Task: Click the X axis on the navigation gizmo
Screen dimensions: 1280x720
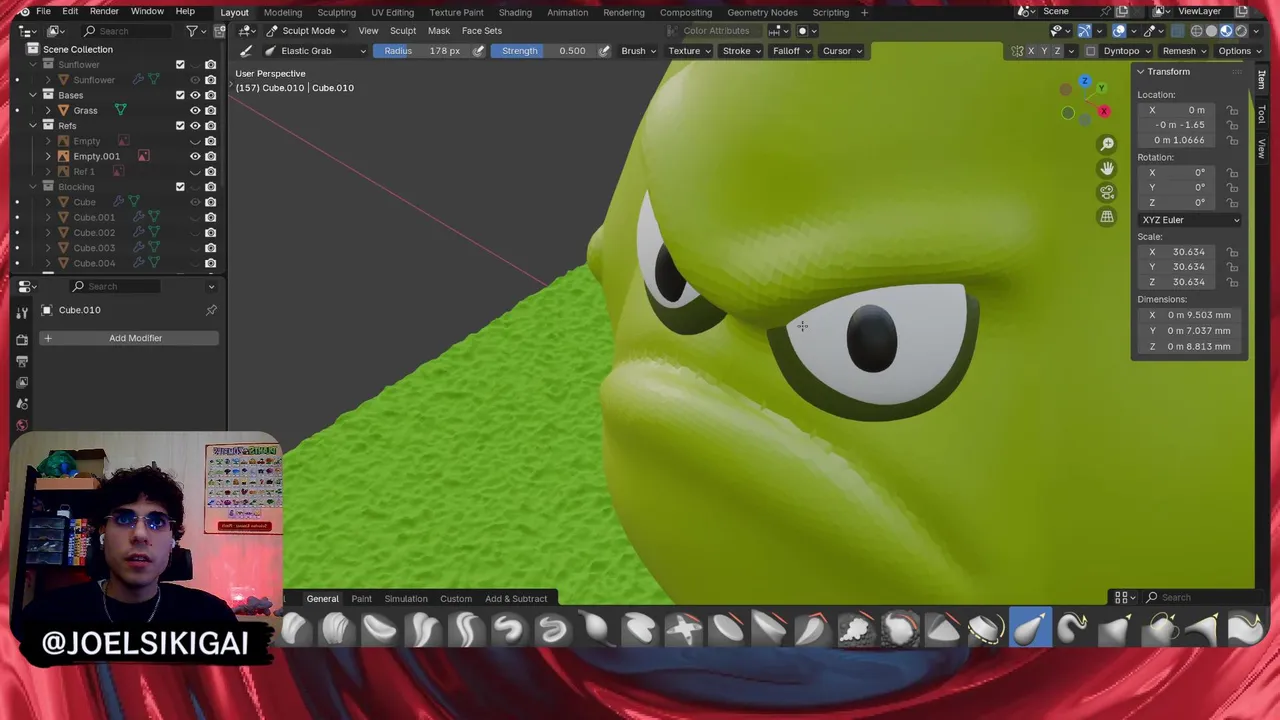Action: (x=1103, y=112)
